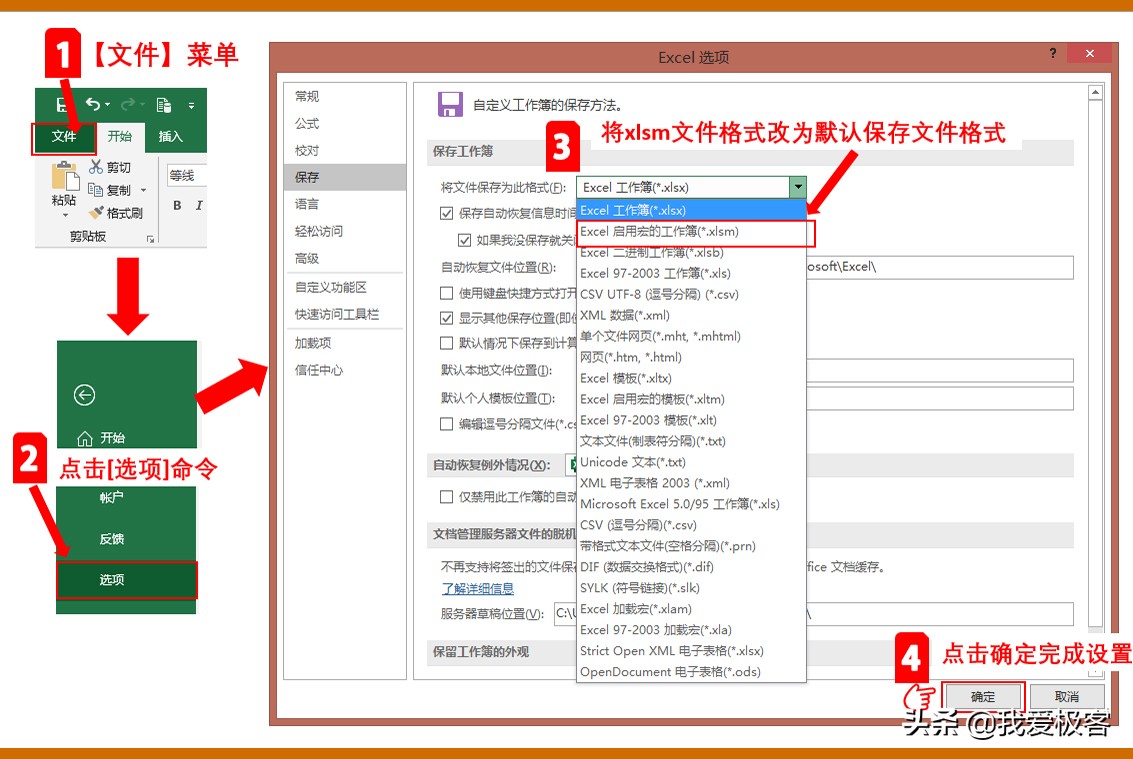This screenshot has height=759, width=1133.
Task: Click the Redo arrow icon
Action: coord(129,105)
